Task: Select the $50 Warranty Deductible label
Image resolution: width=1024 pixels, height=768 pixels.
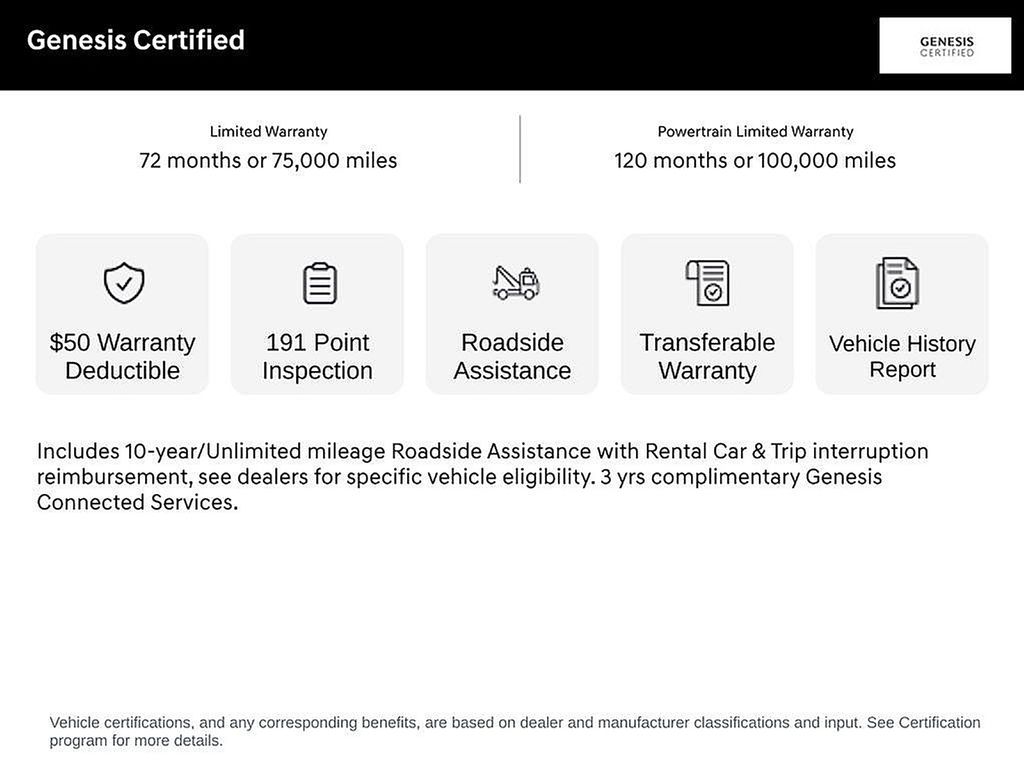Action: click(x=122, y=356)
